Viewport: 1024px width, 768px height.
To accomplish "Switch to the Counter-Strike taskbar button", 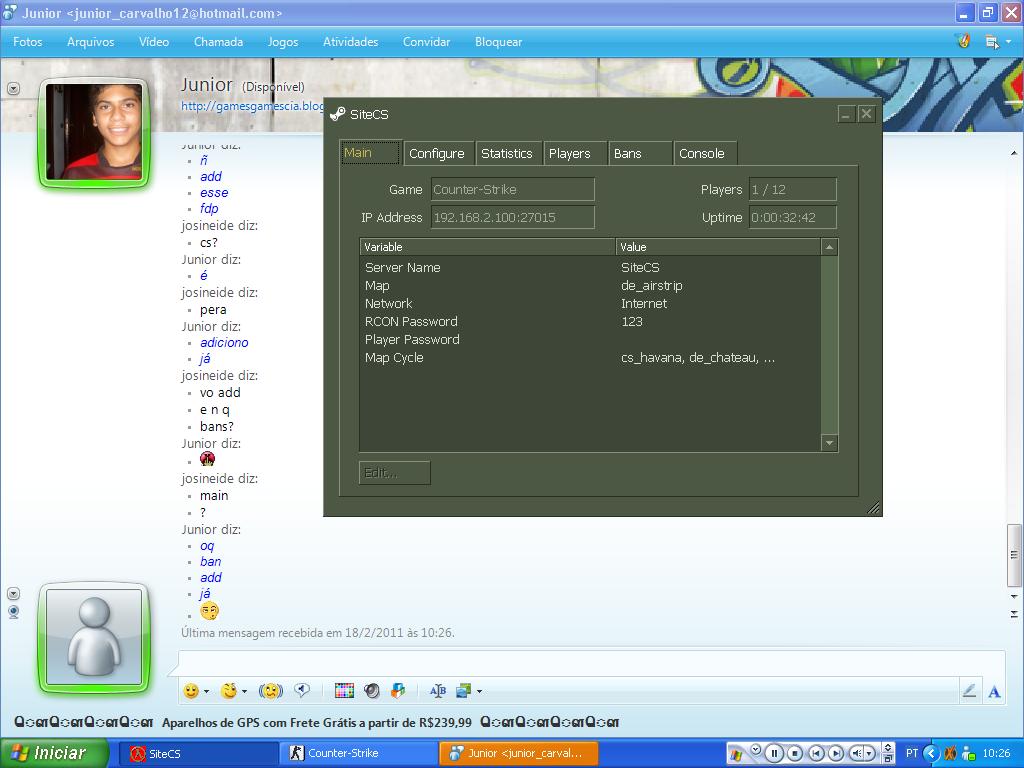I will point(360,754).
